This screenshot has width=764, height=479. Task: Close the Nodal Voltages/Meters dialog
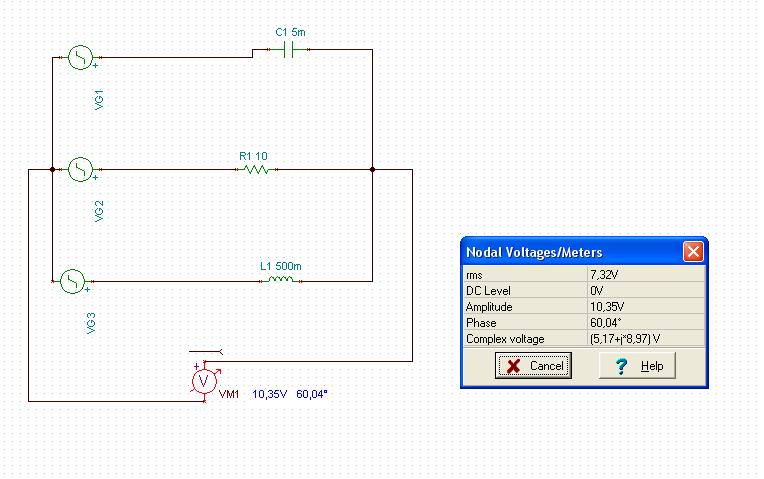(693, 252)
